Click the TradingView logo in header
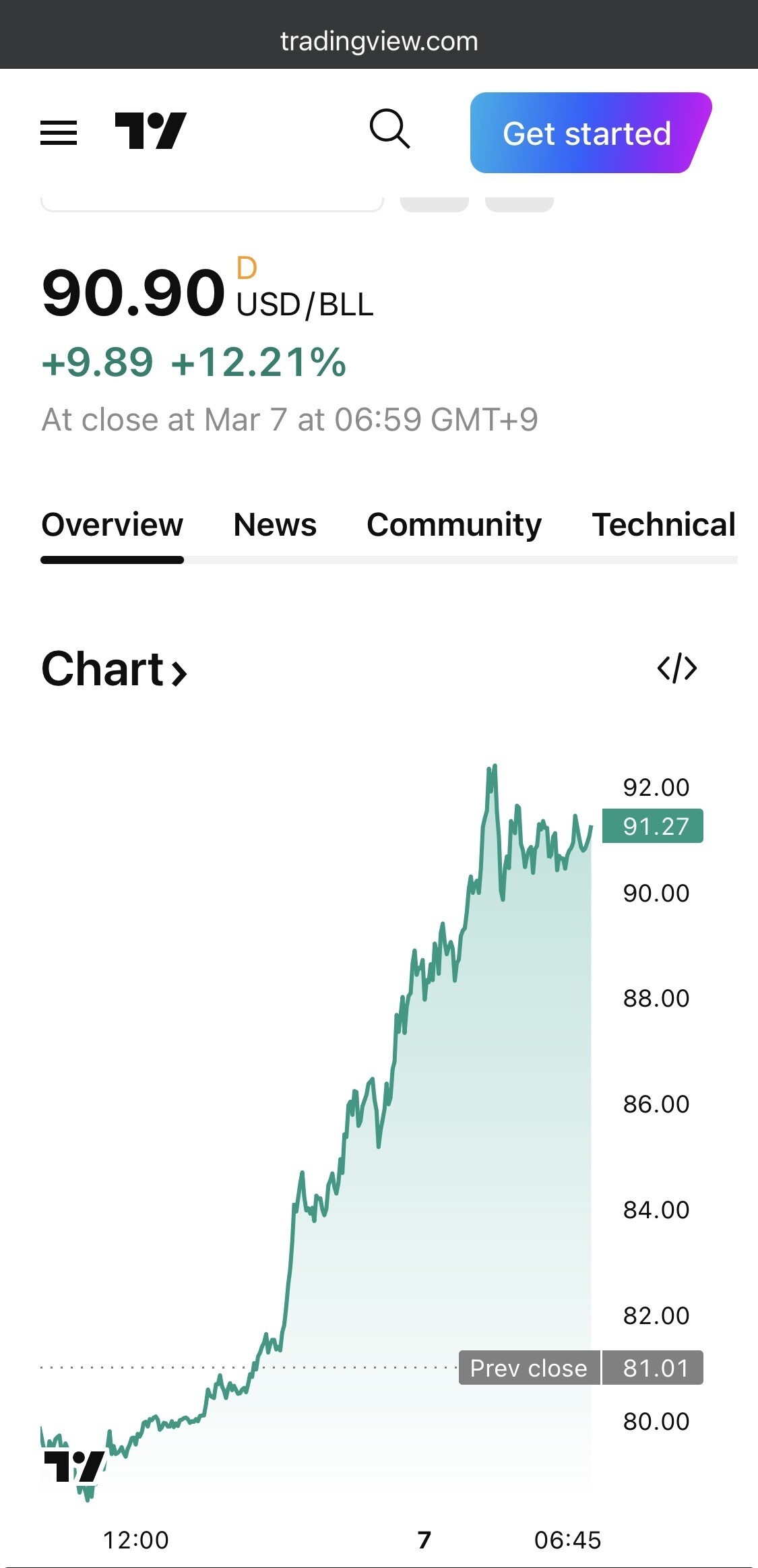Image resolution: width=758 pixels, height=1568 pixels. click(150, 131)
